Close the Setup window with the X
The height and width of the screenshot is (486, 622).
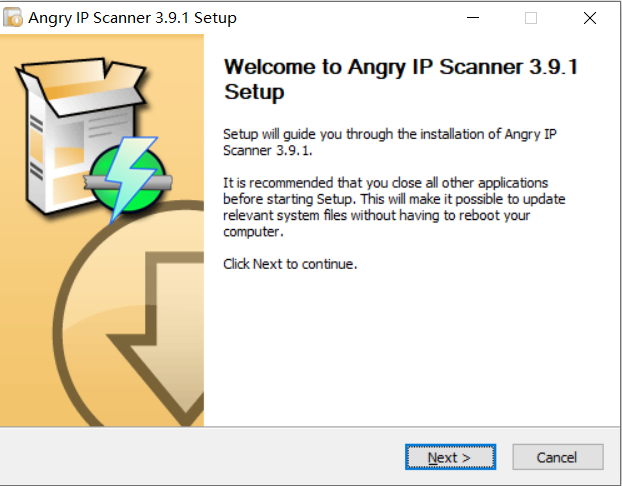click(x=590, y=18)
